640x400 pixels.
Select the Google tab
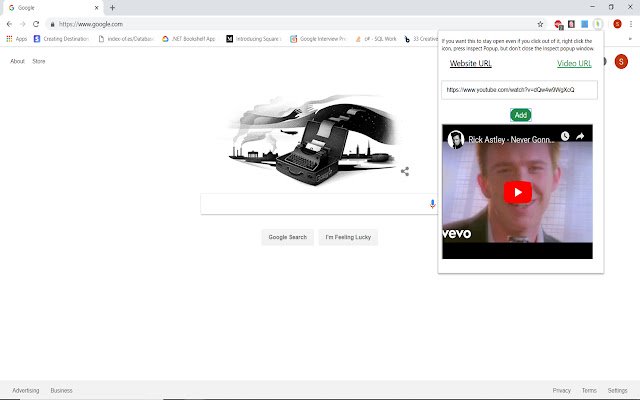(53, 8)
